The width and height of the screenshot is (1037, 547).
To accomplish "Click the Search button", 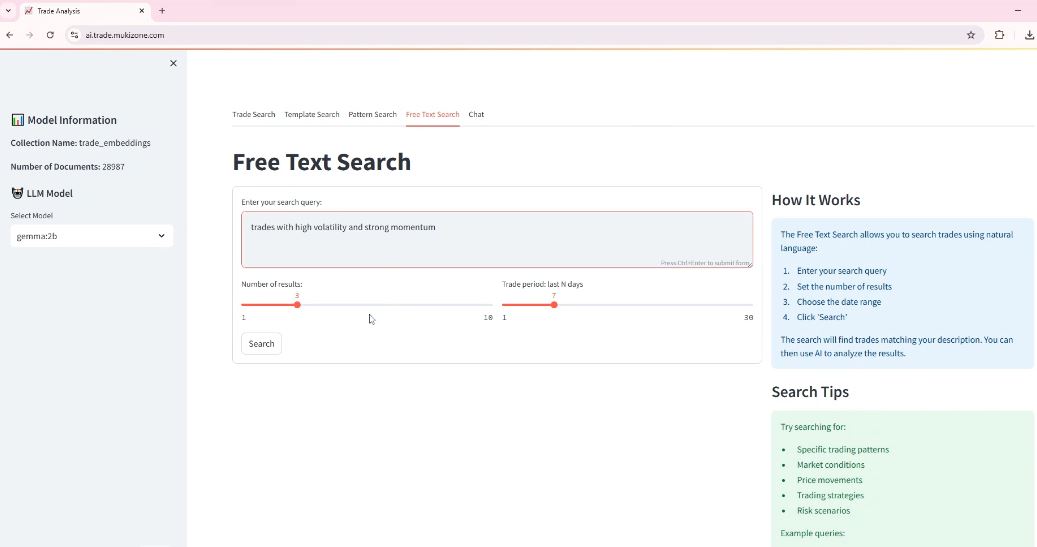I will click(261, 344).
